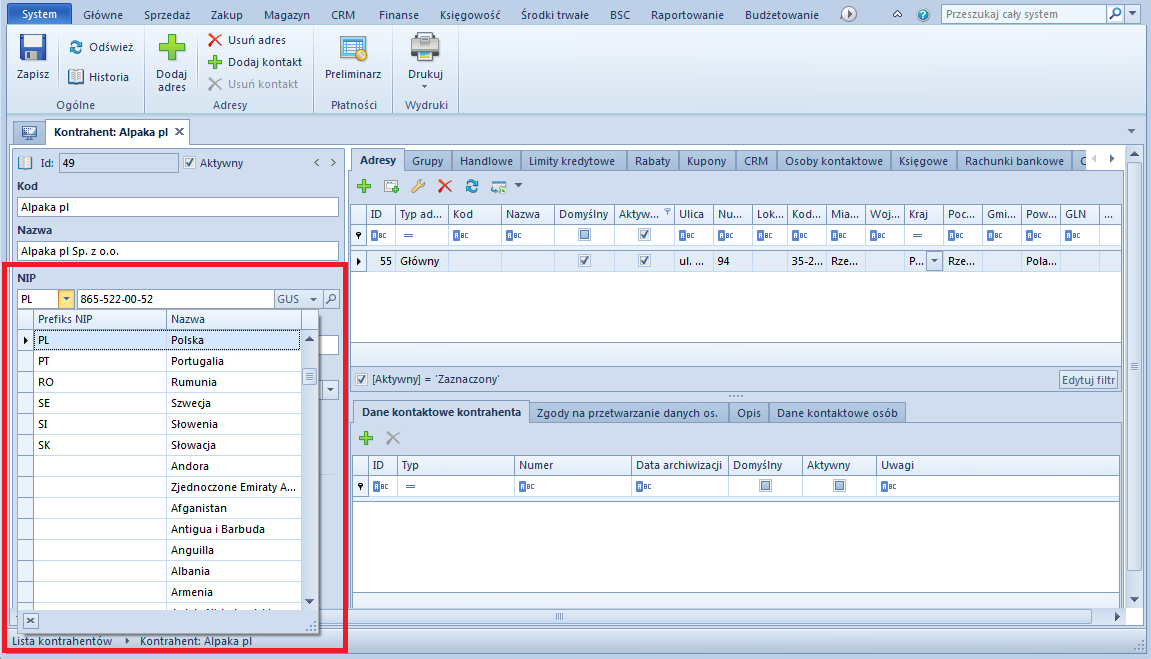Click the monitor icon beside the Kontrahent tab
The width and height of the screenshot is (1151, 659).
(x=29, y=132)
